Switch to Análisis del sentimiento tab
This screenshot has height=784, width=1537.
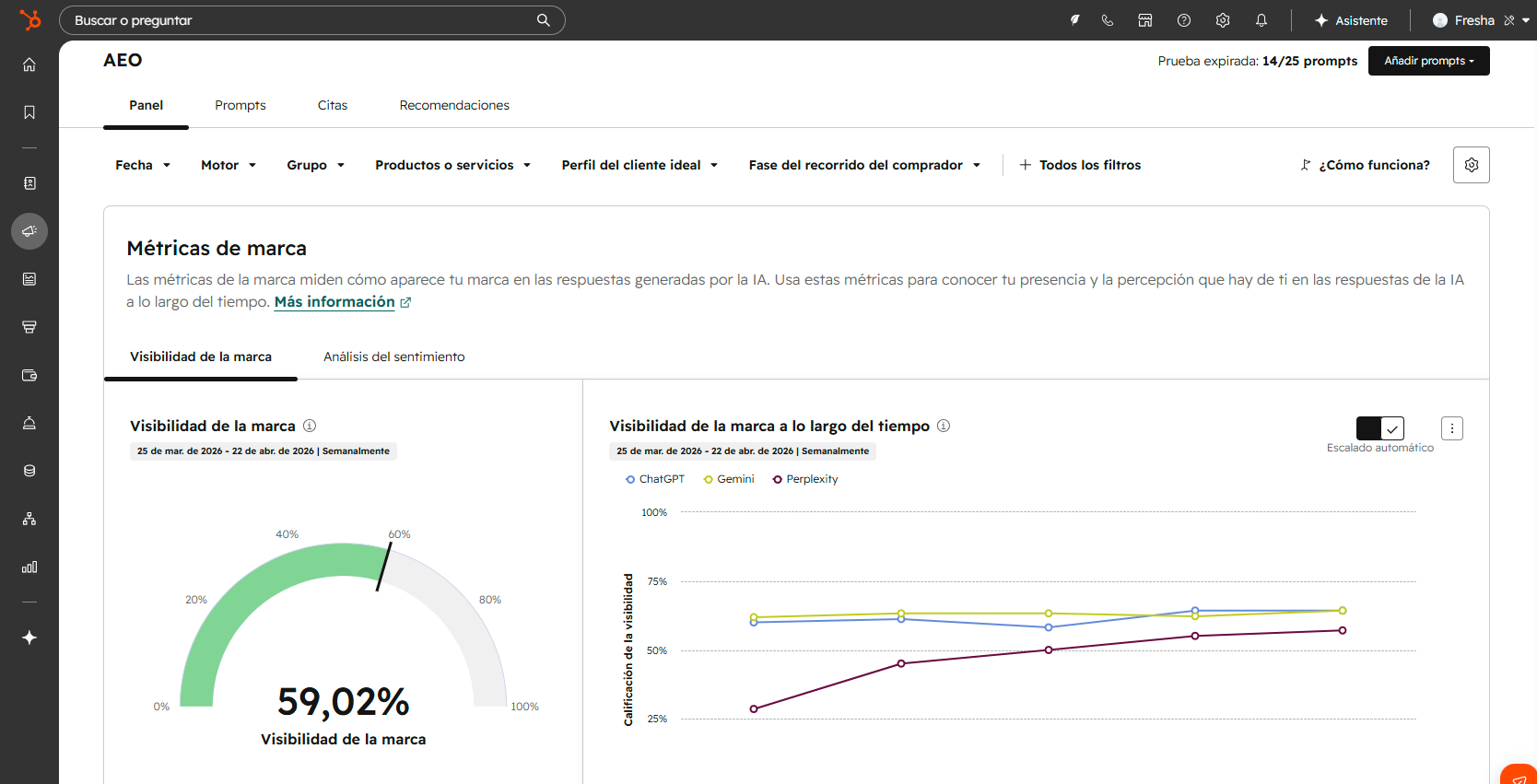[x=394, y=357]
